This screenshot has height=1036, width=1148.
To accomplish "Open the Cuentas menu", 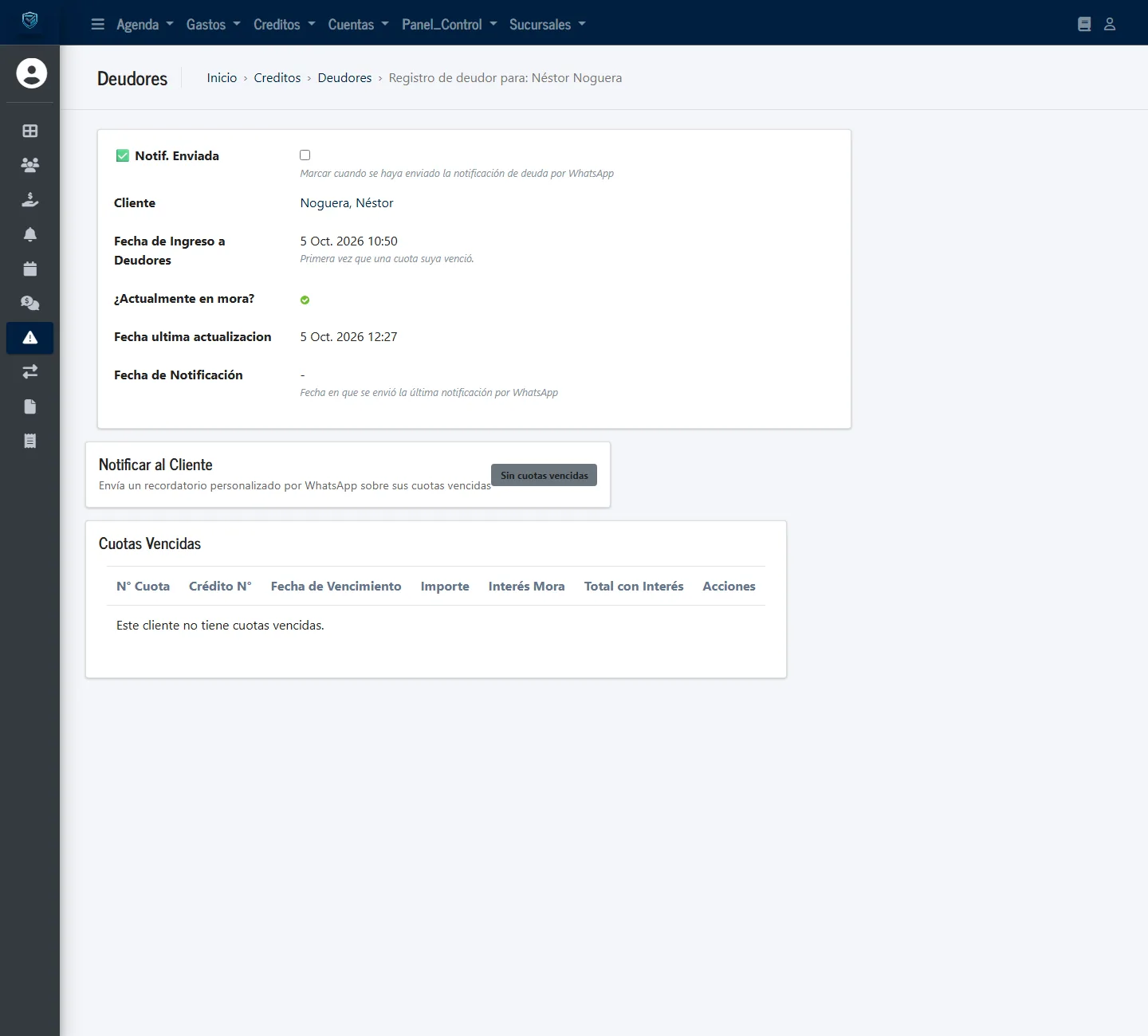I will coord(359,25).
